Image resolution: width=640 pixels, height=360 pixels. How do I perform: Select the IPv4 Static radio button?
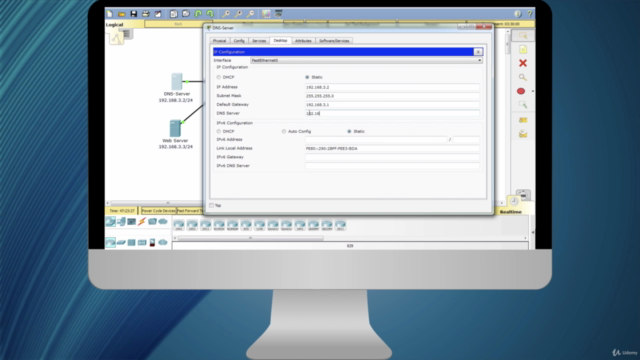click(x=307, y=77)
